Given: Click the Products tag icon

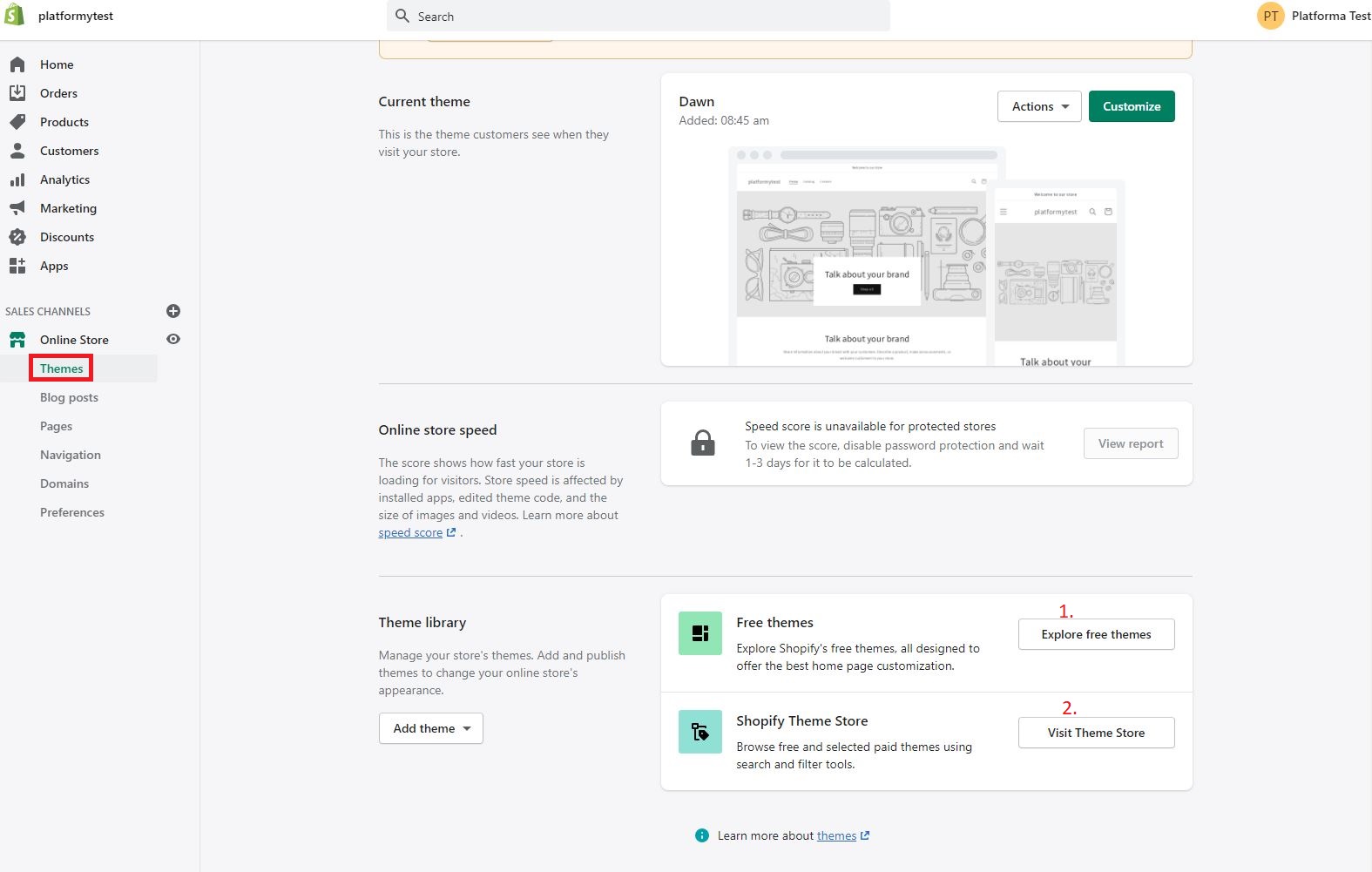Looking at the screenshot, I should point(17,122).
